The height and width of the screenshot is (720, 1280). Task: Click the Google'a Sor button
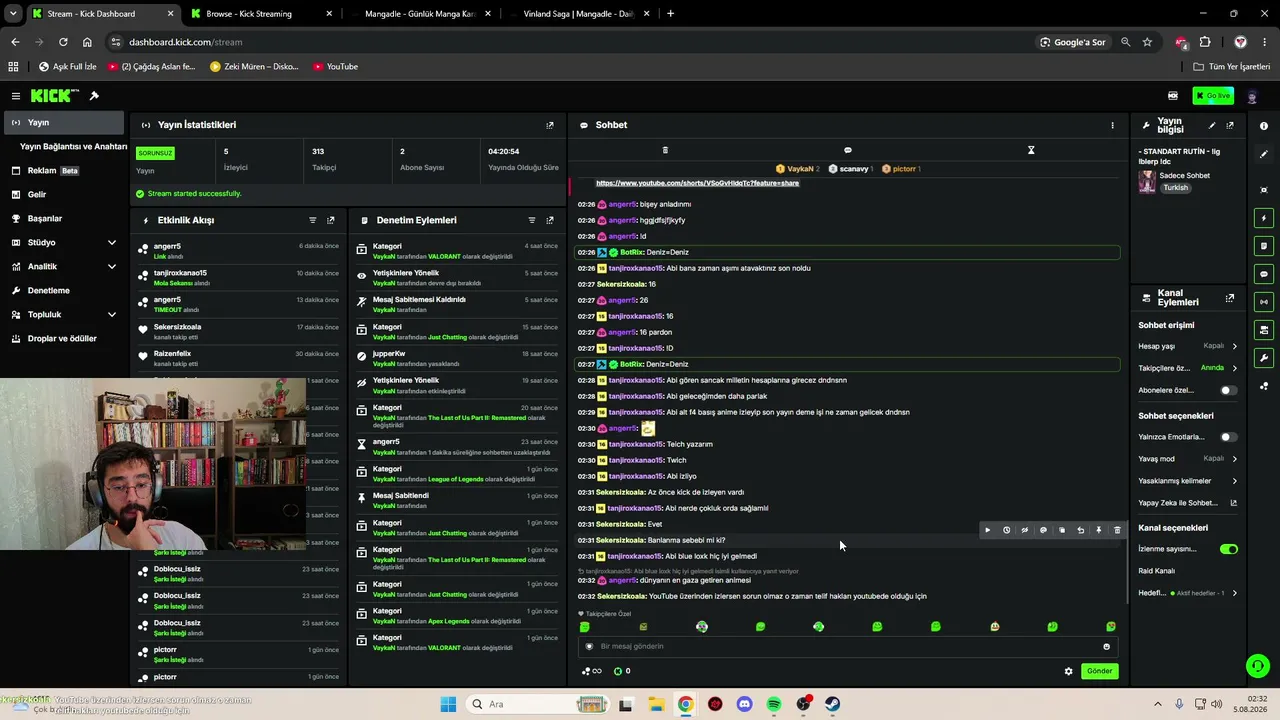(x=1073, y=42)
